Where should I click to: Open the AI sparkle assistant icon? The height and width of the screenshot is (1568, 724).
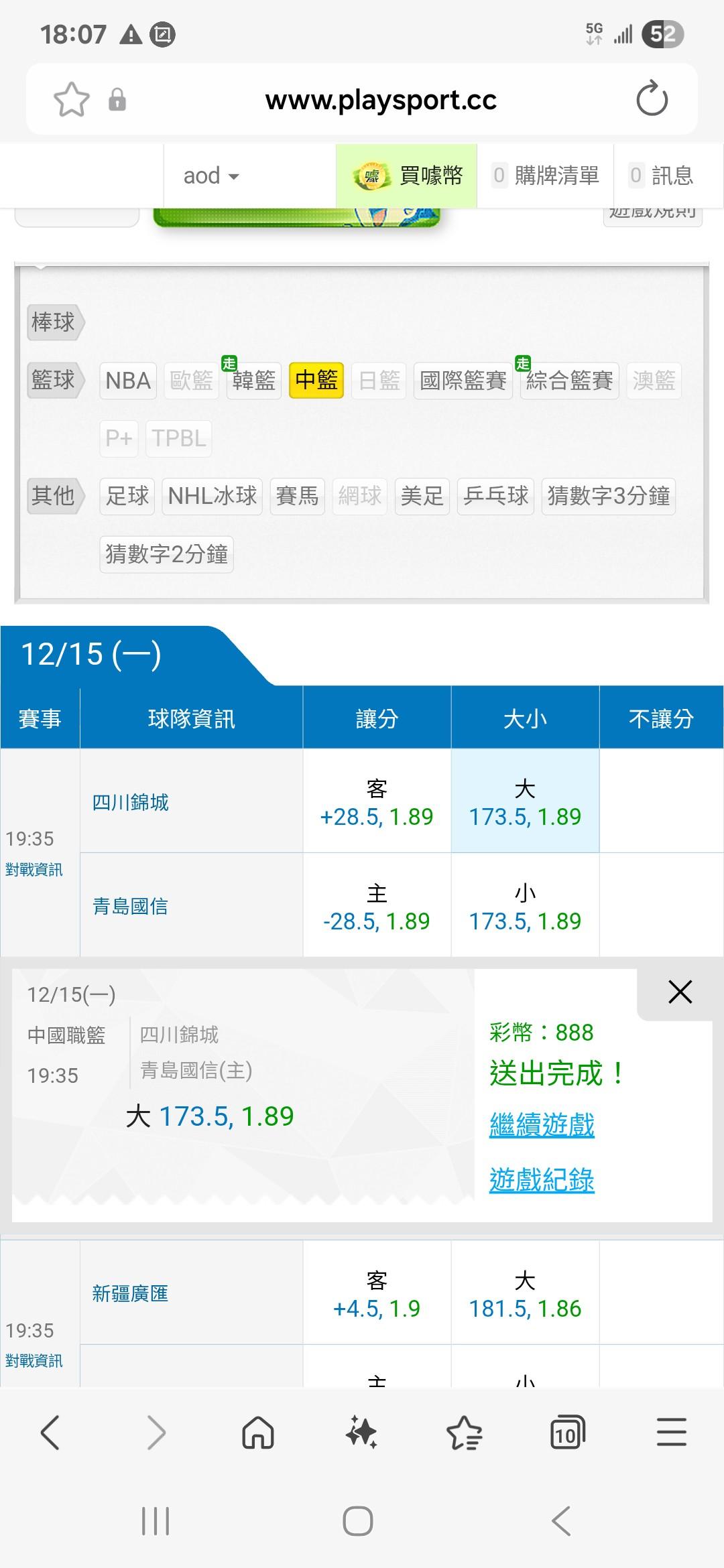tap(361, 1433)
